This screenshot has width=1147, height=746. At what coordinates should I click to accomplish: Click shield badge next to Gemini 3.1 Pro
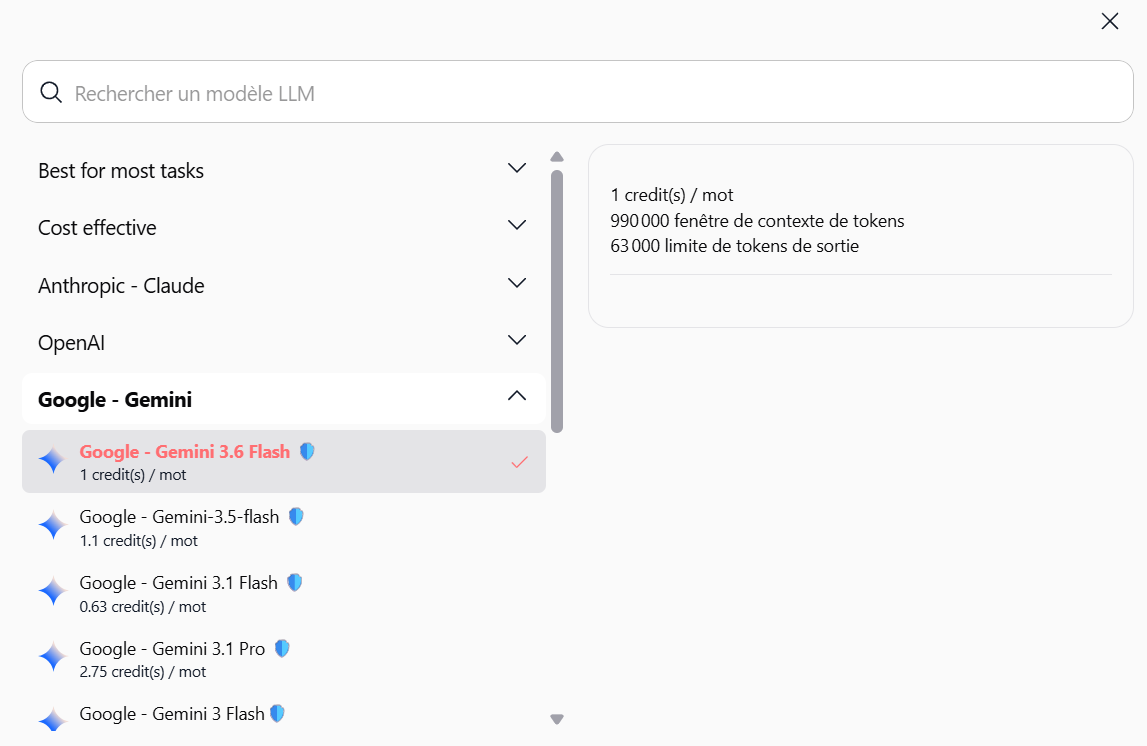click(282, 649)
